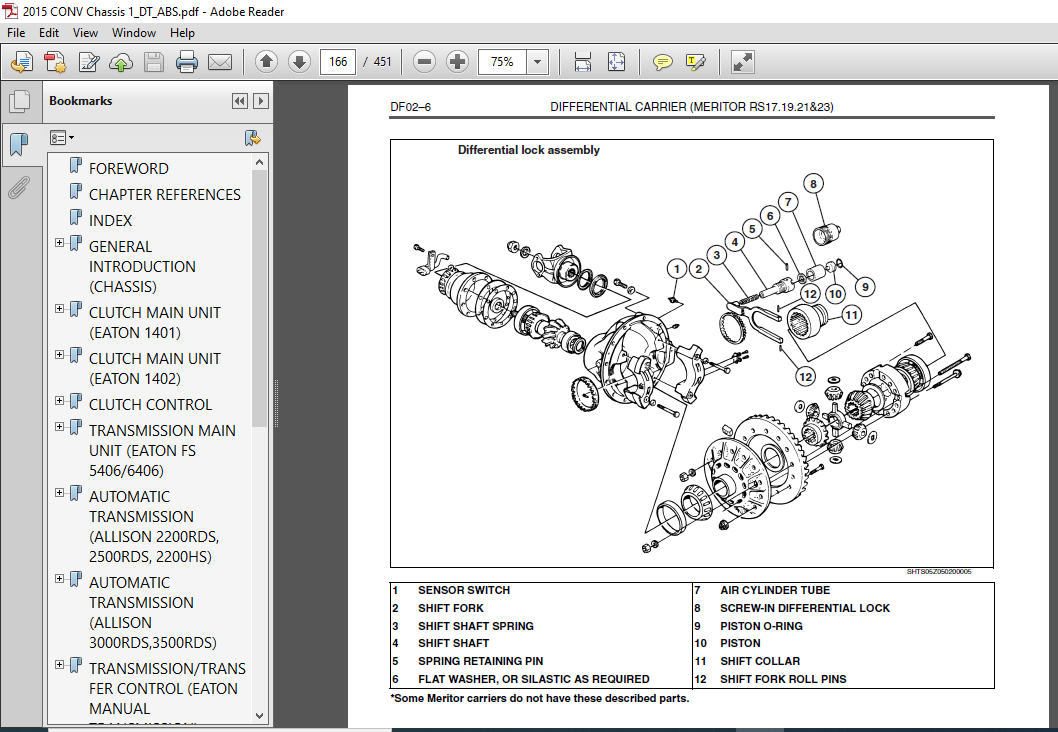Viewport: 1058px width, 732px height.
Task: Click the SHIFT SHAFT SPRING legend entry
Action: 476,626
